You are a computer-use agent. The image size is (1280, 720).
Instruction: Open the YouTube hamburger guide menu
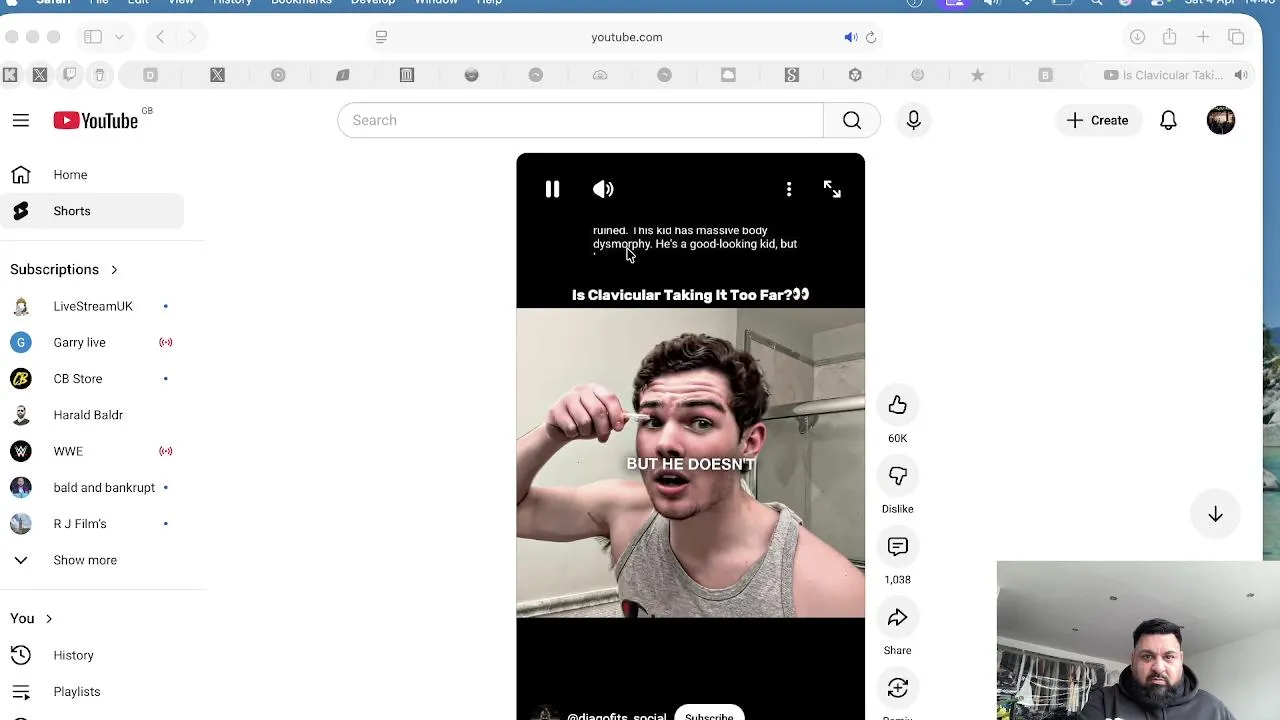pos(21,120)
